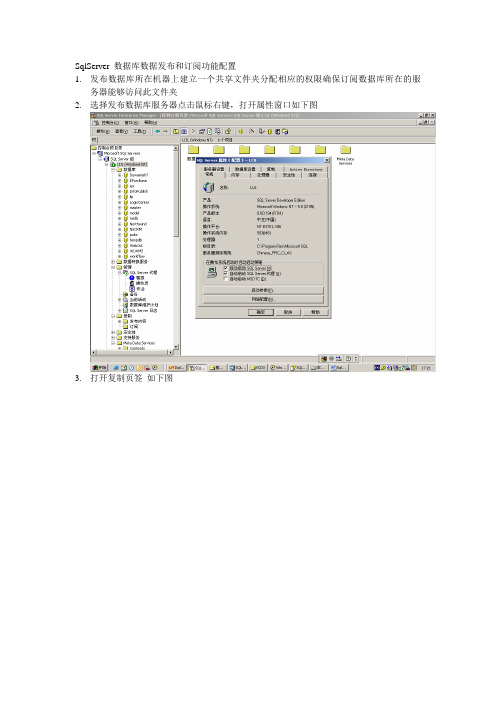Click the tree pane horizontal scrollbar right arrow
The image size is (496, 702).
click(170, 352)
